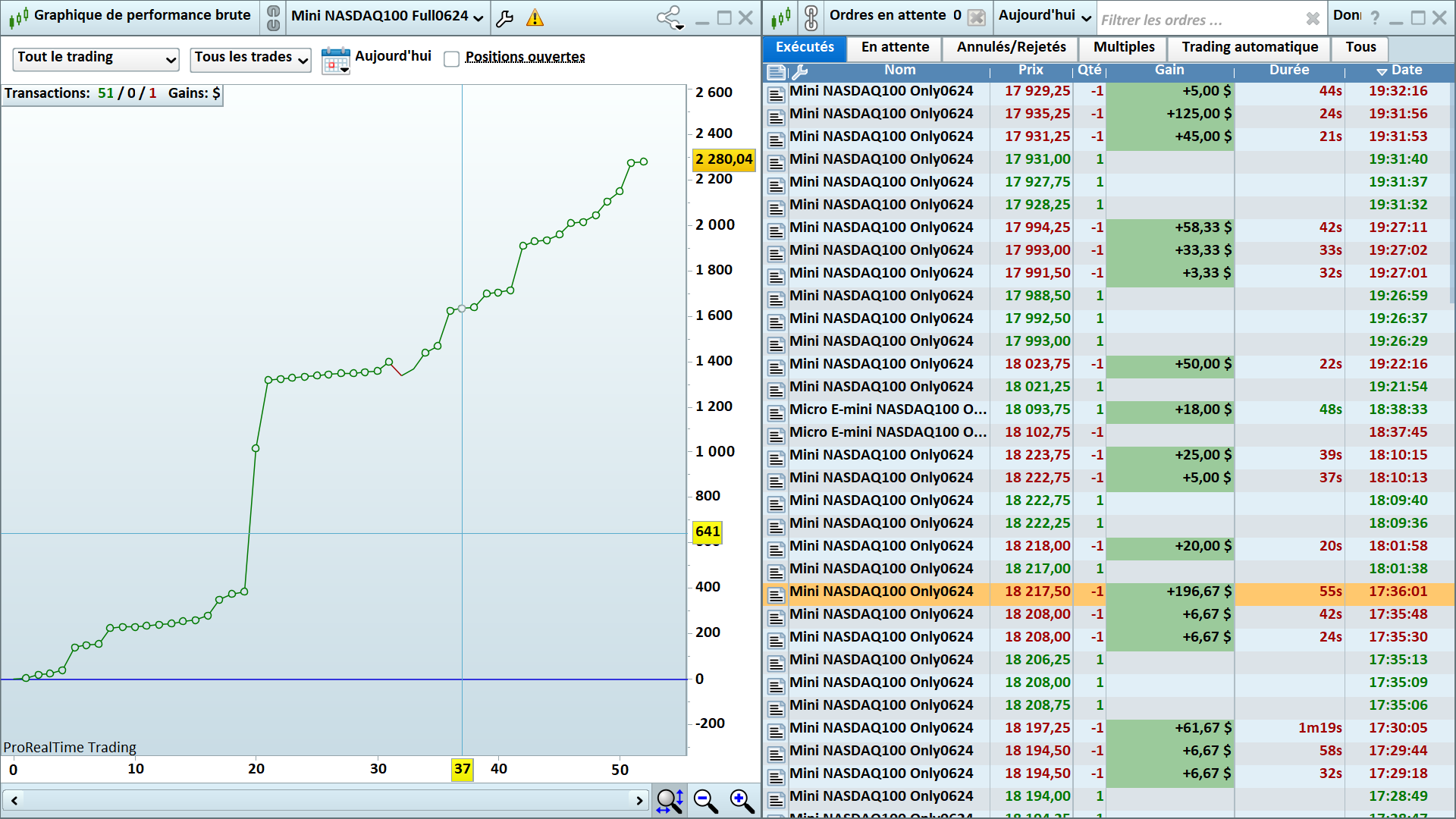
Task: Open the Annulés/Rejetés tab
Action: 1011,48
